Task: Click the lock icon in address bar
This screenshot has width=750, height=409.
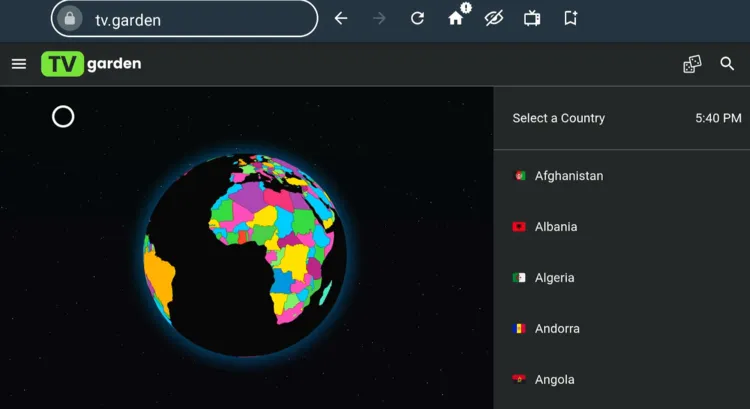Action: coord(70,19)
